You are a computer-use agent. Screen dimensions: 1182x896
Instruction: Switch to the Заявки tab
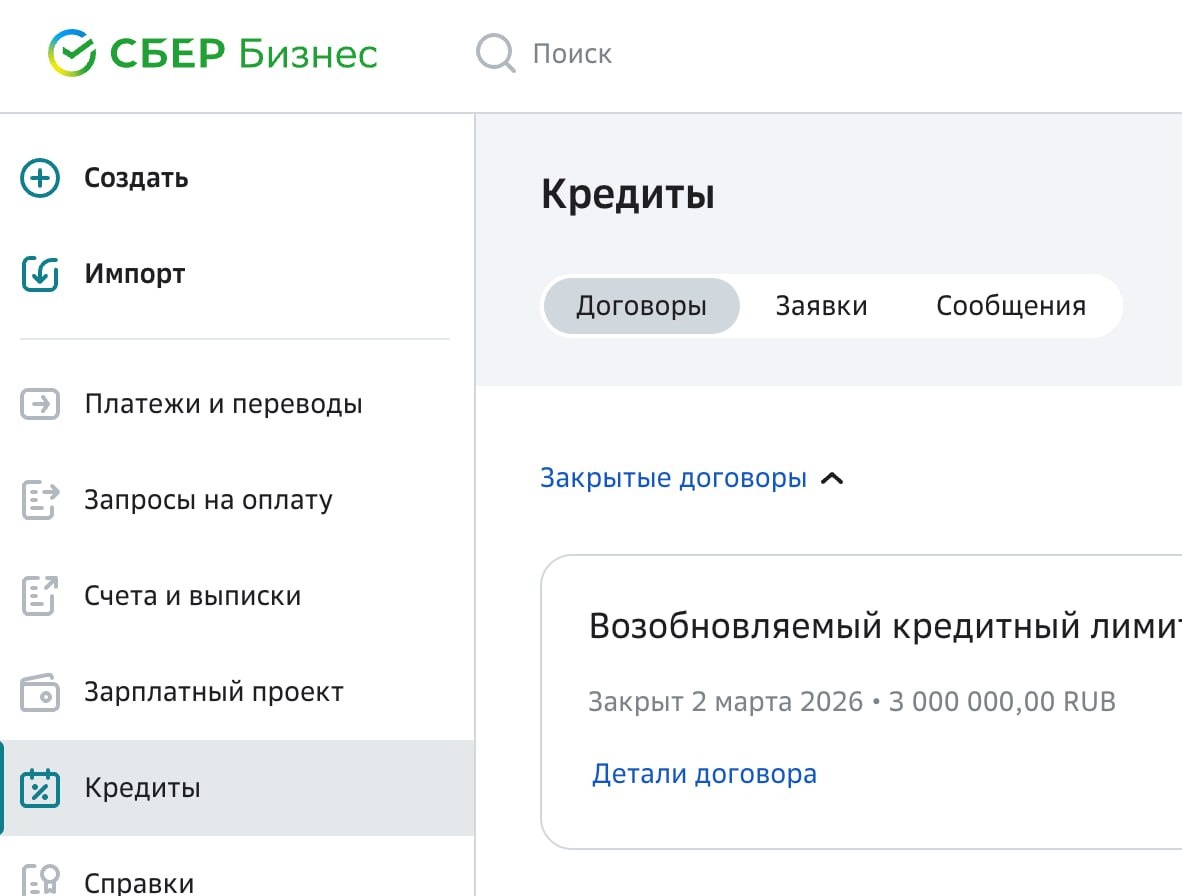(821, 306)
